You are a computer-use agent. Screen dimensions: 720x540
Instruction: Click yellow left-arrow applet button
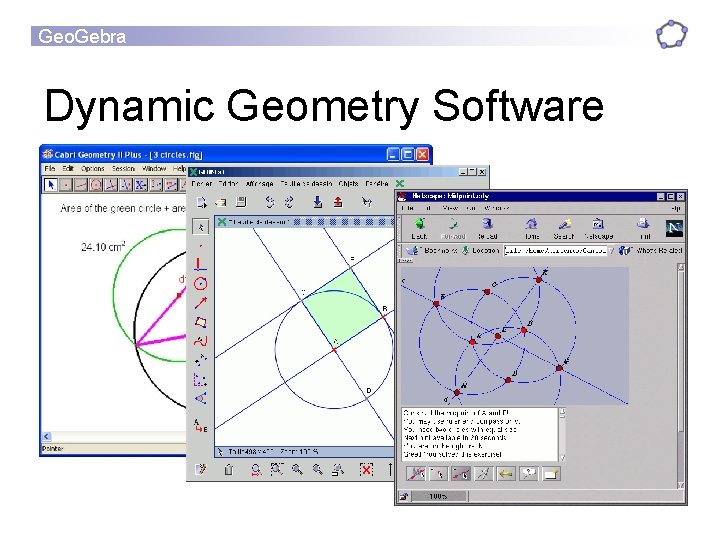click(x=506, y=473)
